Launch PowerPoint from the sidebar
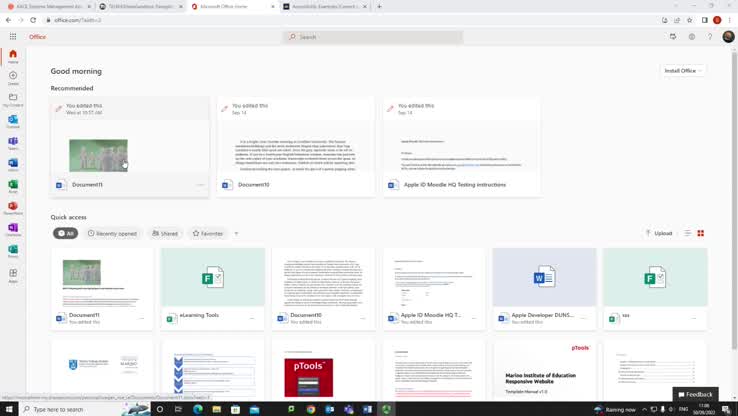This screenshot has height=416, width=738. pyautogui.click(x=13, y=207)
